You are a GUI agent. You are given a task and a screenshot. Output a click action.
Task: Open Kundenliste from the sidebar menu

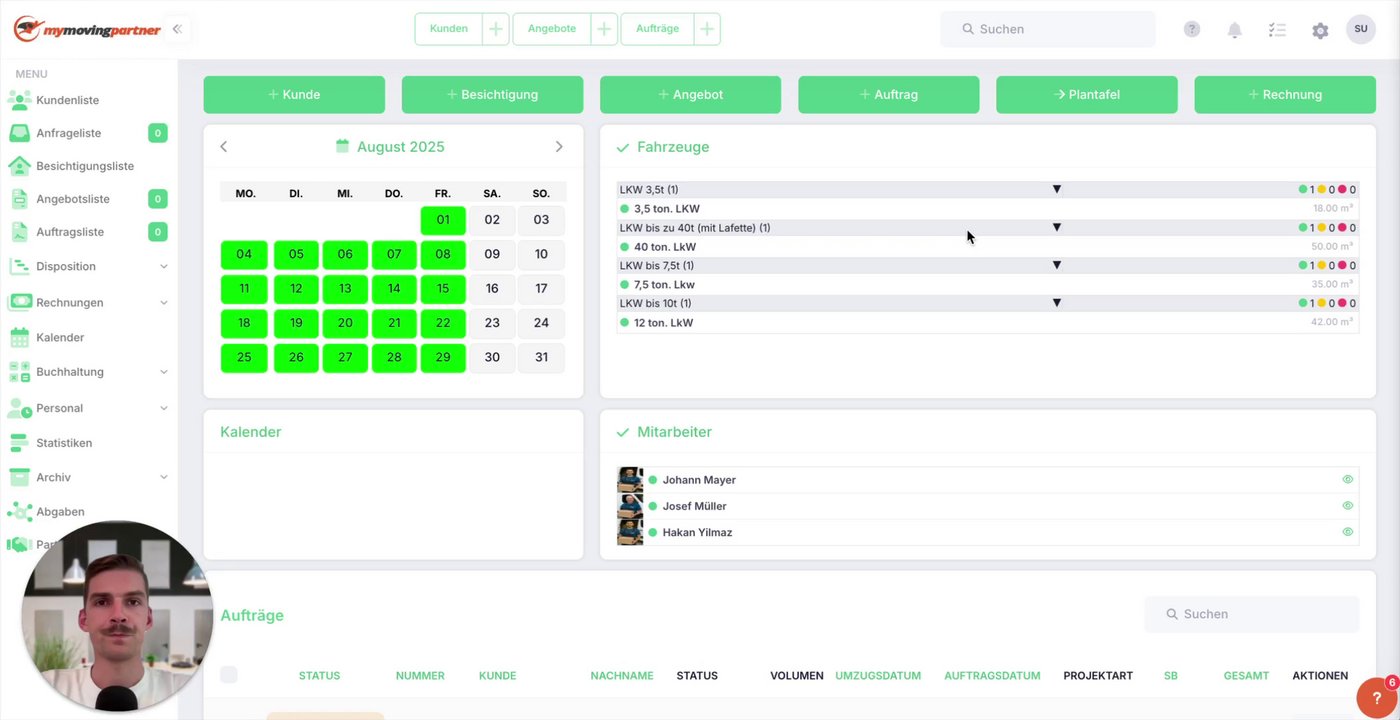pyautogui.click(x=67, y=100)
